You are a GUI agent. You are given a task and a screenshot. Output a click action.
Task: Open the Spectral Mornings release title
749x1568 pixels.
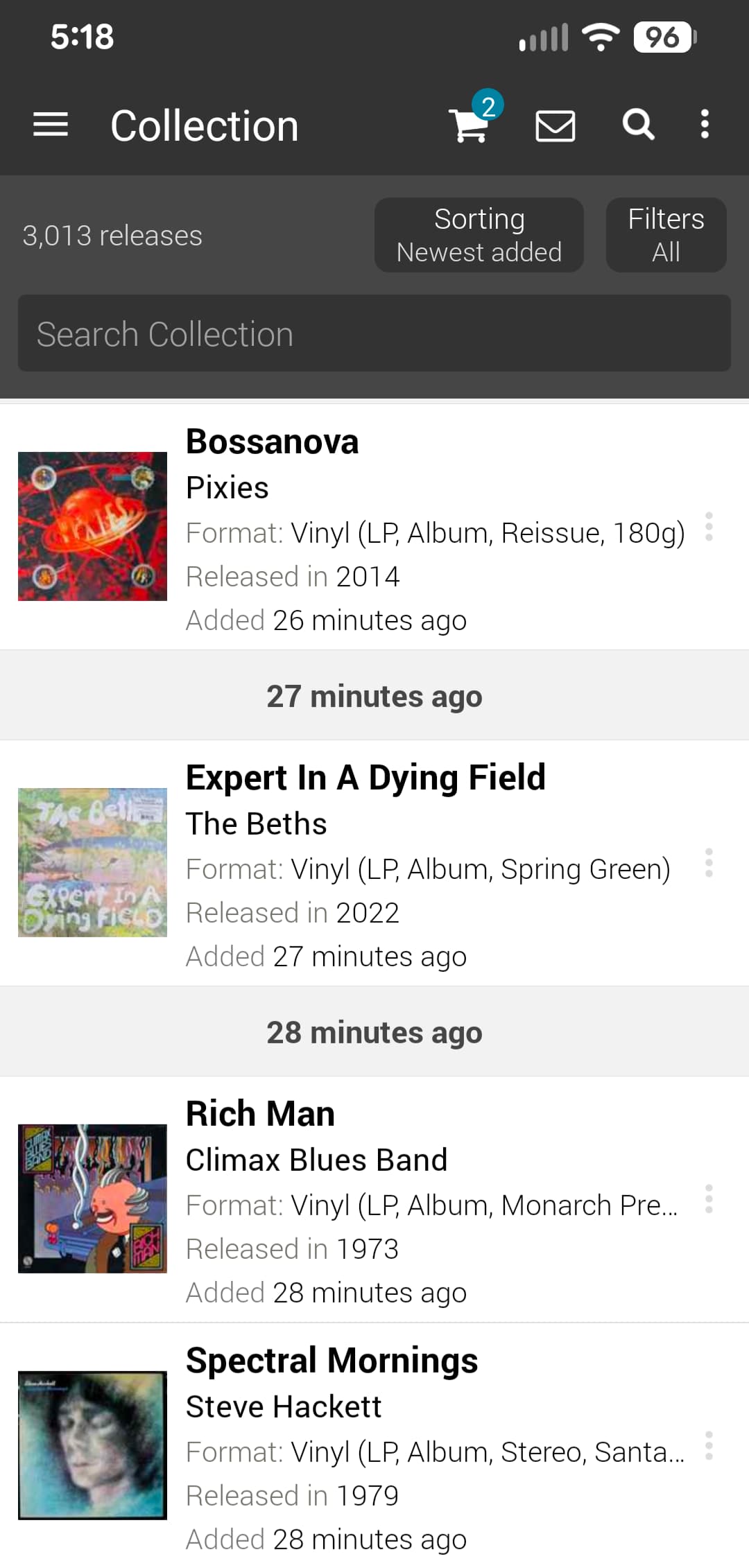pyautogui.click(x=332, y=1361)
